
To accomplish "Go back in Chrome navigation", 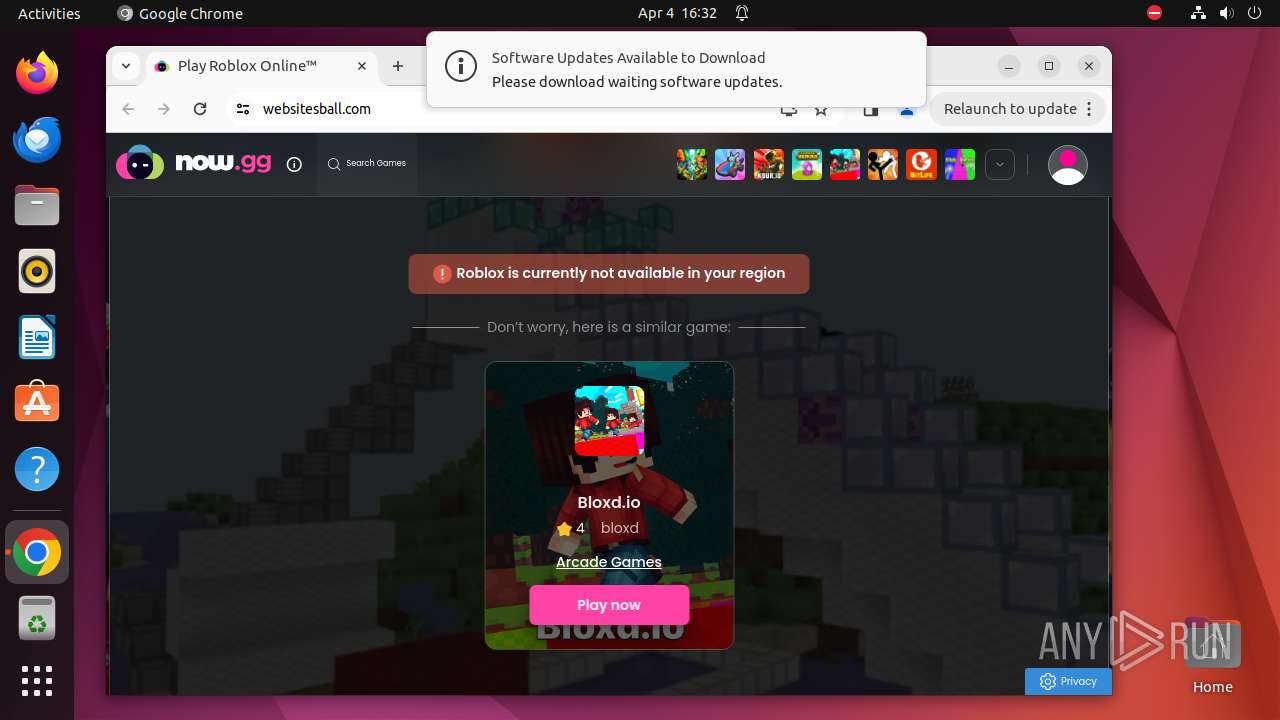I will pyautogui.click(x=128, y=109).
